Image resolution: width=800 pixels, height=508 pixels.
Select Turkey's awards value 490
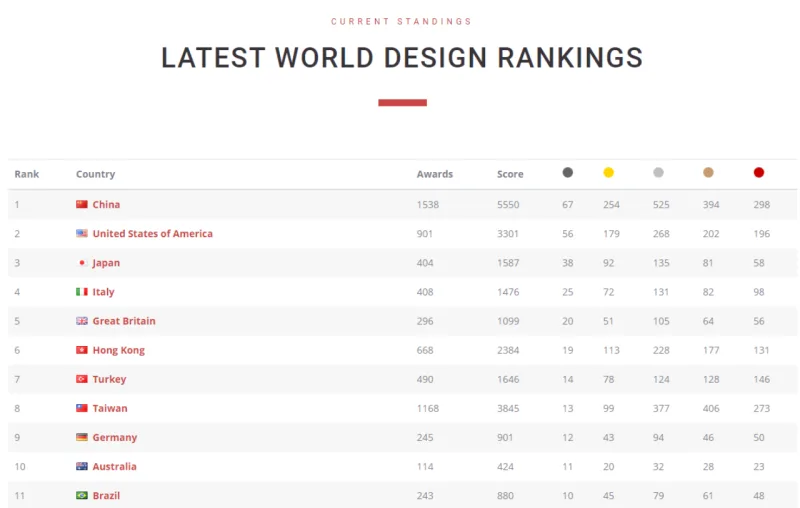pyautogui.click(x=424, y=379)
